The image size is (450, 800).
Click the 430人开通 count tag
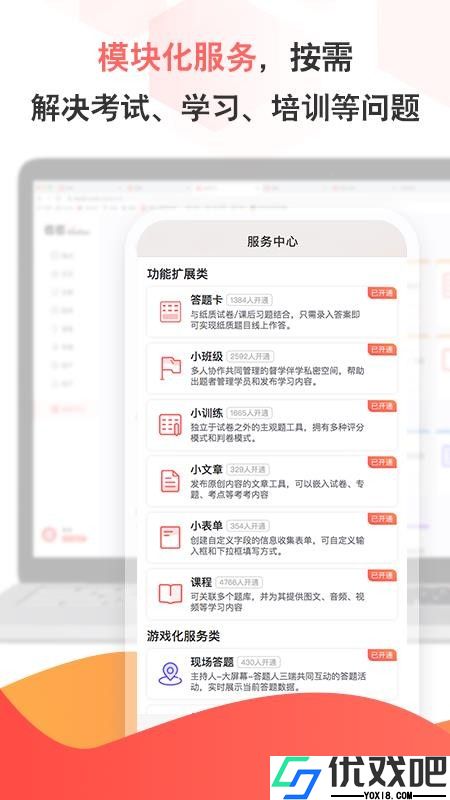click(259, 662)
